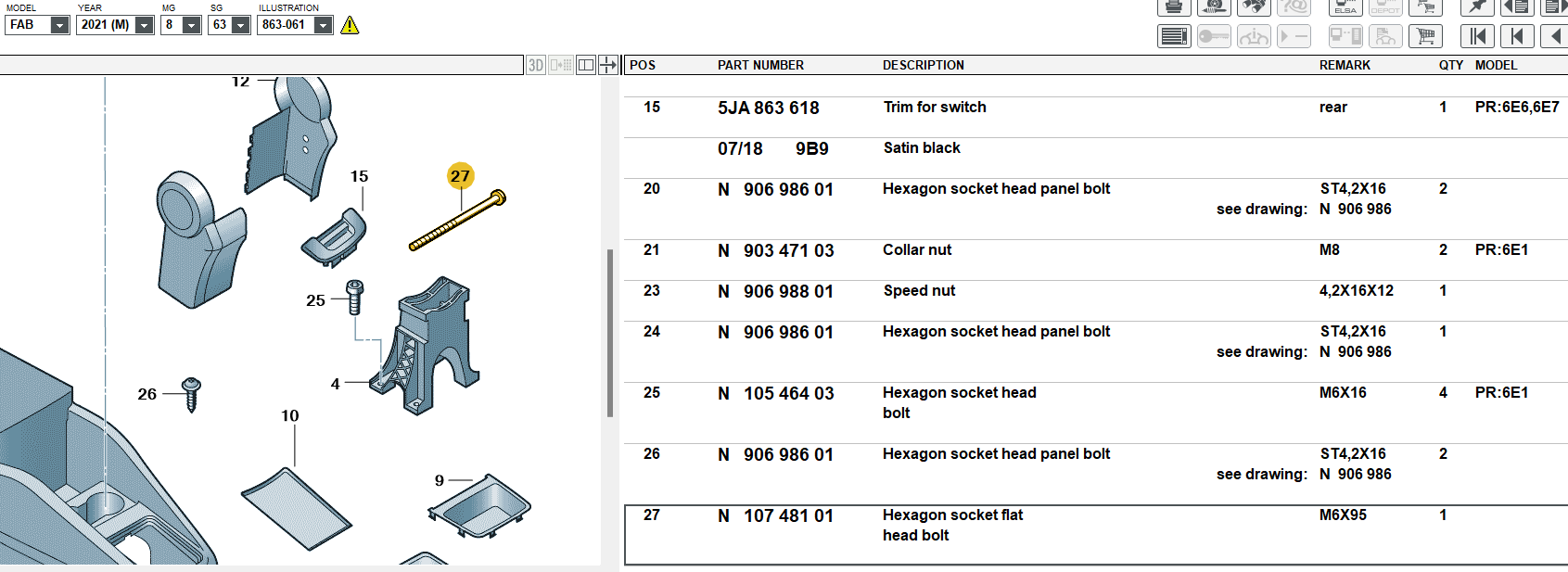Click the plain left arrow back icon
The width and height of the screenshot is (1568, 572).
pos(1555,36)
